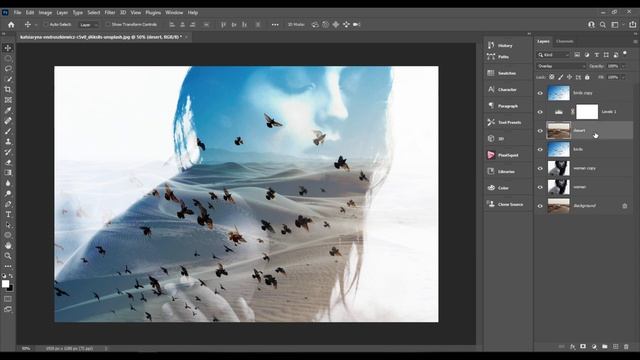The width and height of the screenshot is (640, 360).
Task: Select the Move tool in toolbox
Action: [8, 48]
